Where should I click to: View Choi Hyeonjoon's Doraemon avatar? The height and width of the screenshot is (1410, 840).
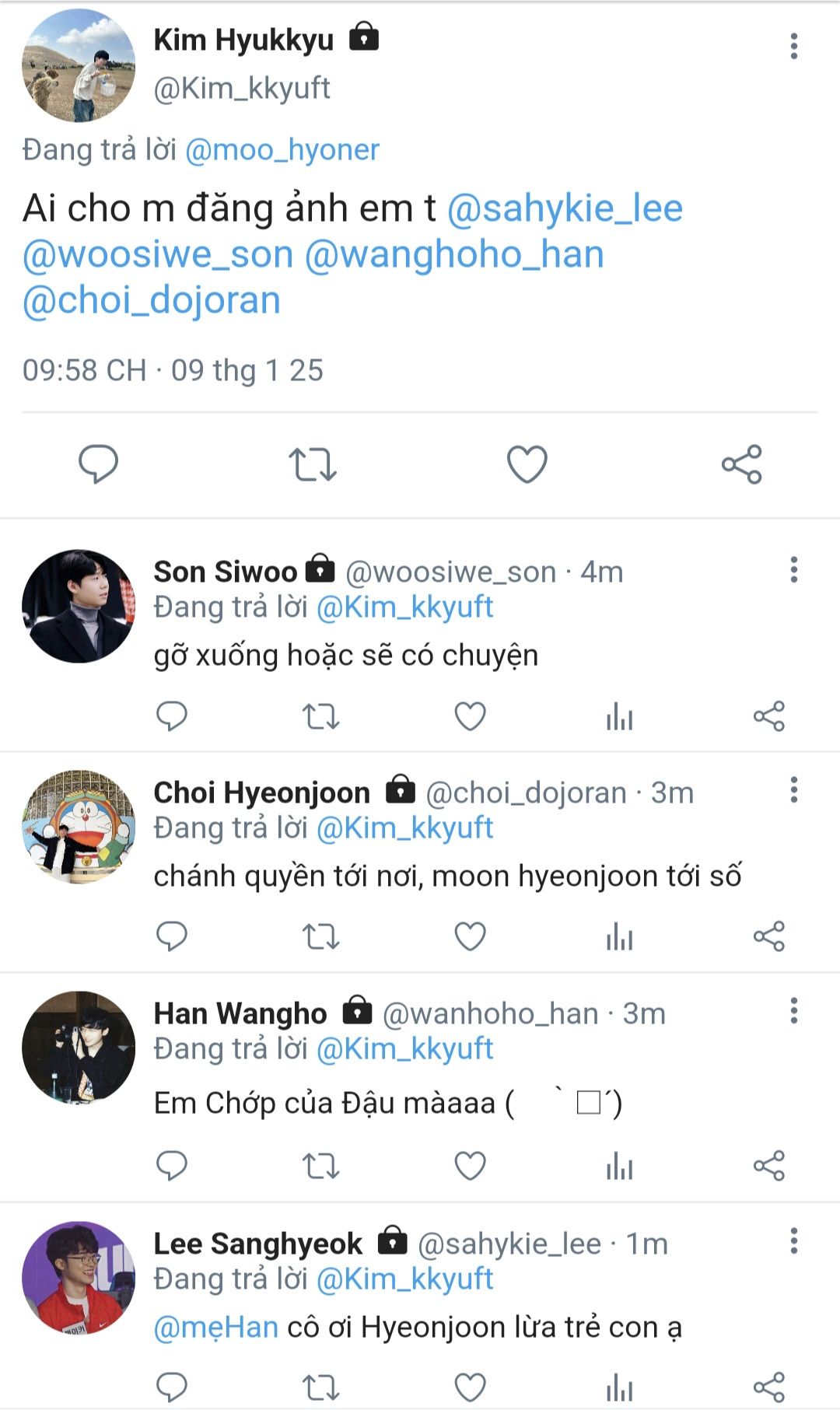tap(79, 827)
